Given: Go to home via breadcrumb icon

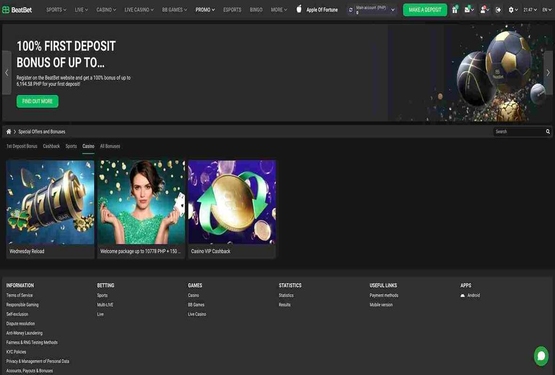Looking at the screenshot, I should coord(9,131).
